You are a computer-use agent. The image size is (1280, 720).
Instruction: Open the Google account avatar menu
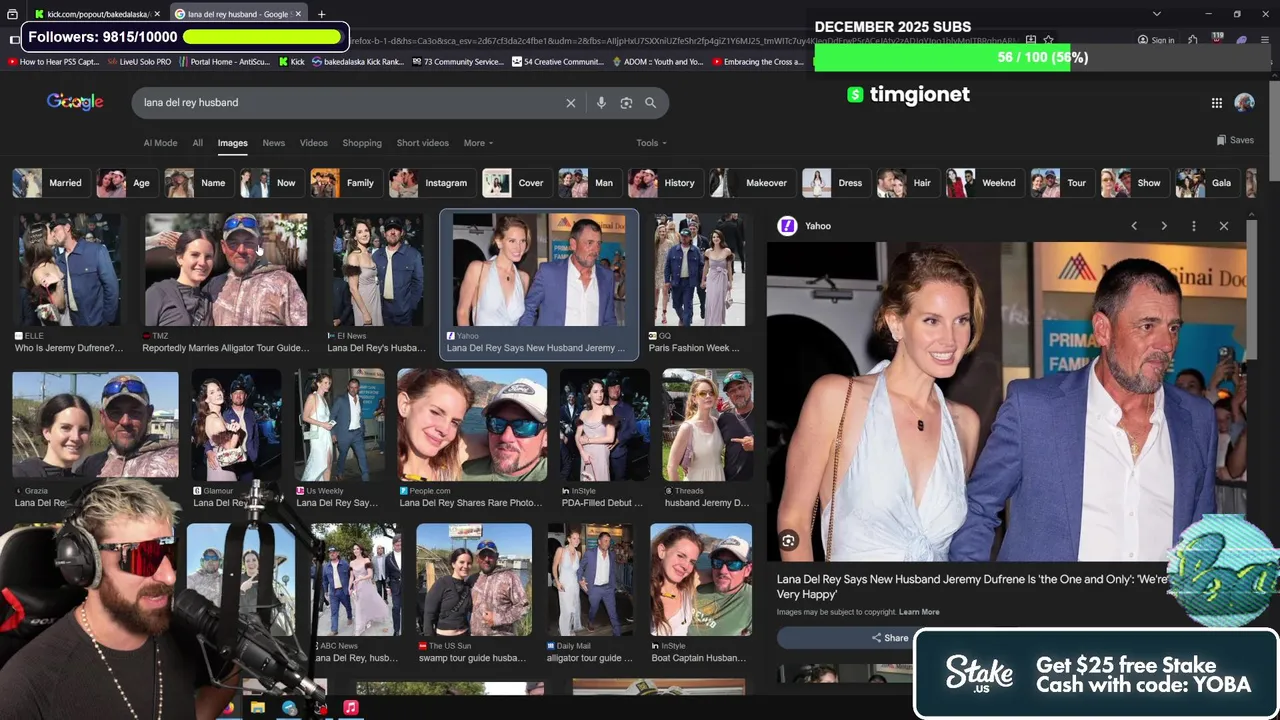(x=1245, y=103)
